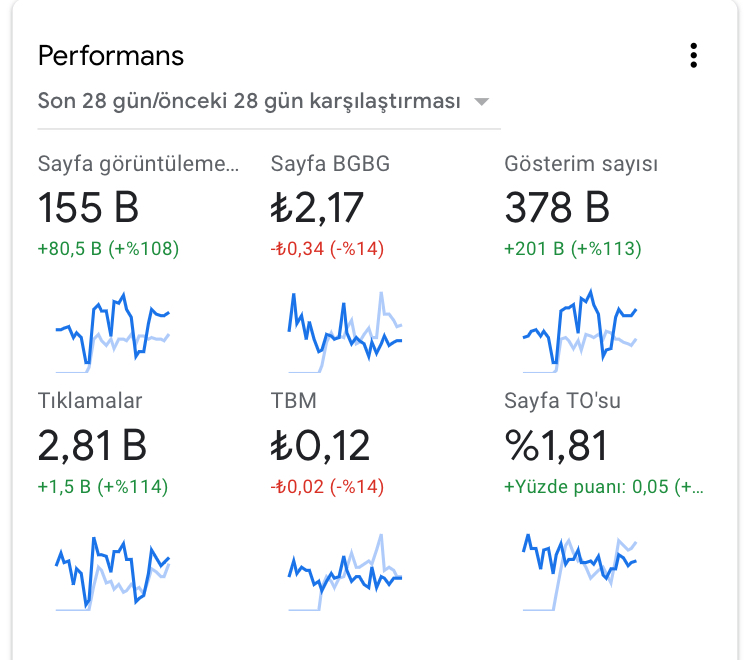750x660 pixels.
Task: Select the Sayfa BGBG metric label
Action: [x=330, y=164]
